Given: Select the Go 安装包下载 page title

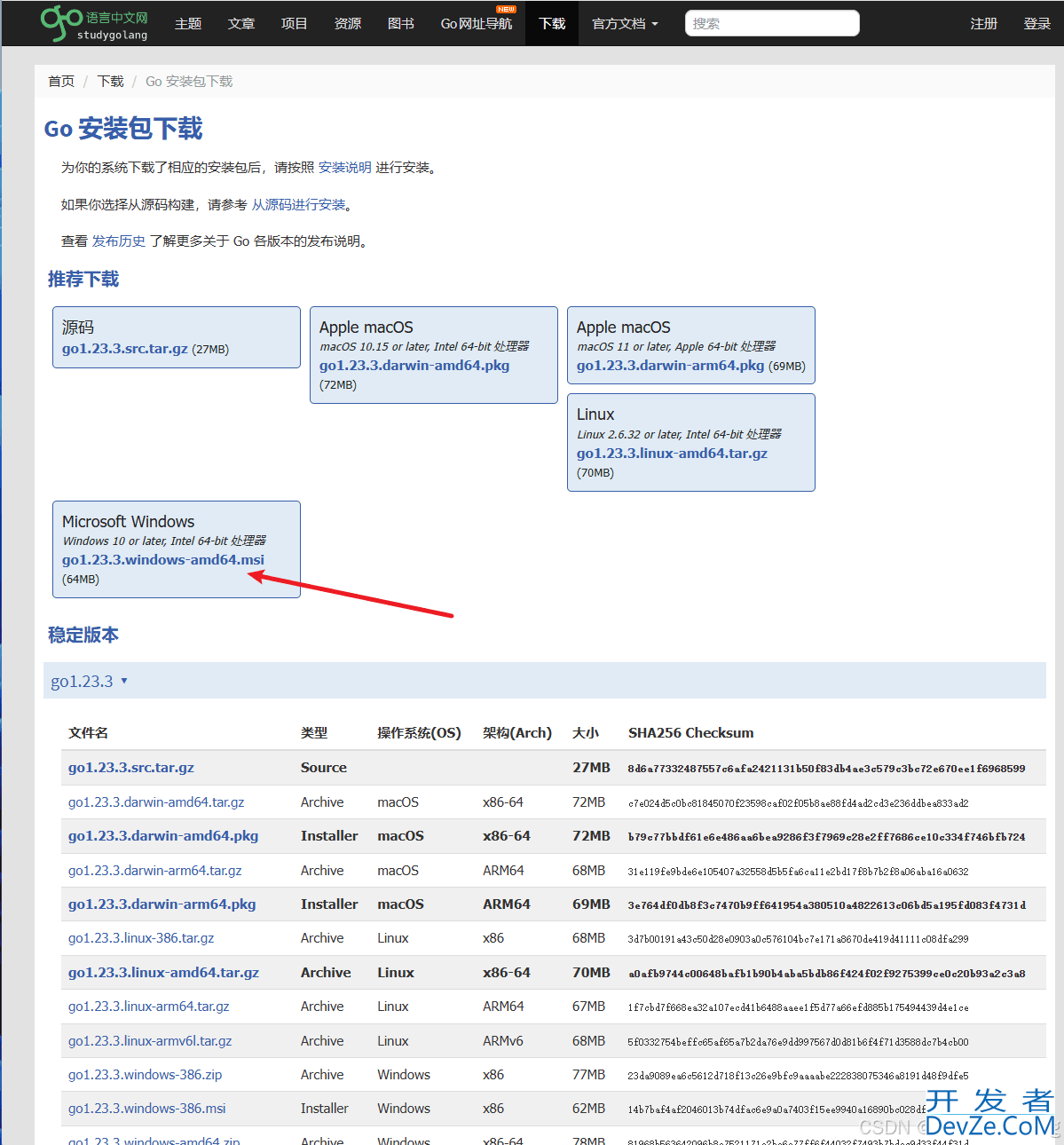Looking at the screenshot, I should [x=123, y=129].
